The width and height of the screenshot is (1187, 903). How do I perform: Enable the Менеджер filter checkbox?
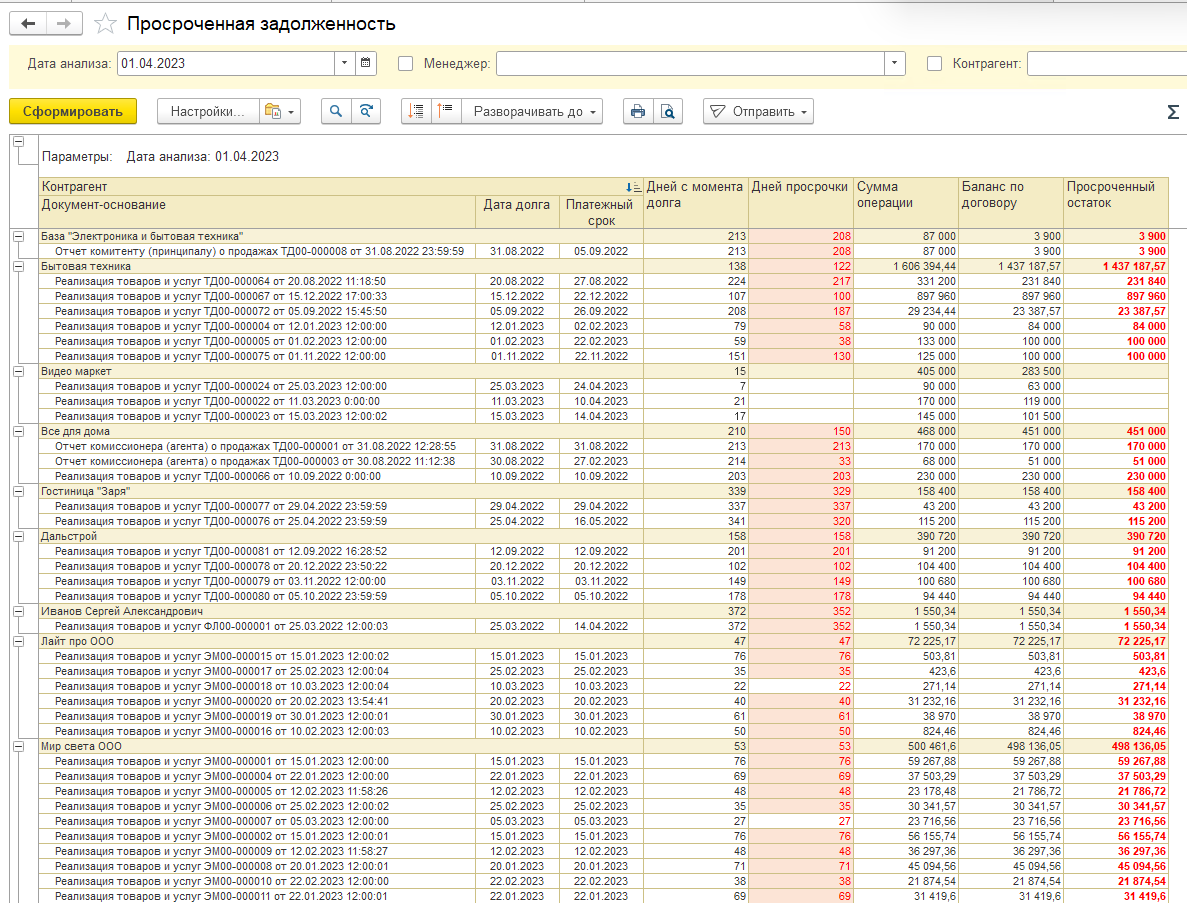point(406,64)
